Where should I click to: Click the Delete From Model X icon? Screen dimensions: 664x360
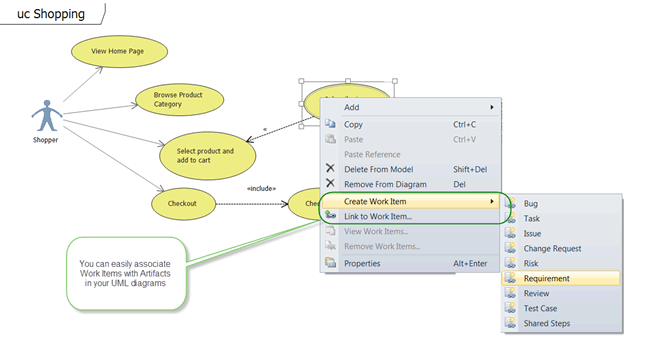point(330,168)
